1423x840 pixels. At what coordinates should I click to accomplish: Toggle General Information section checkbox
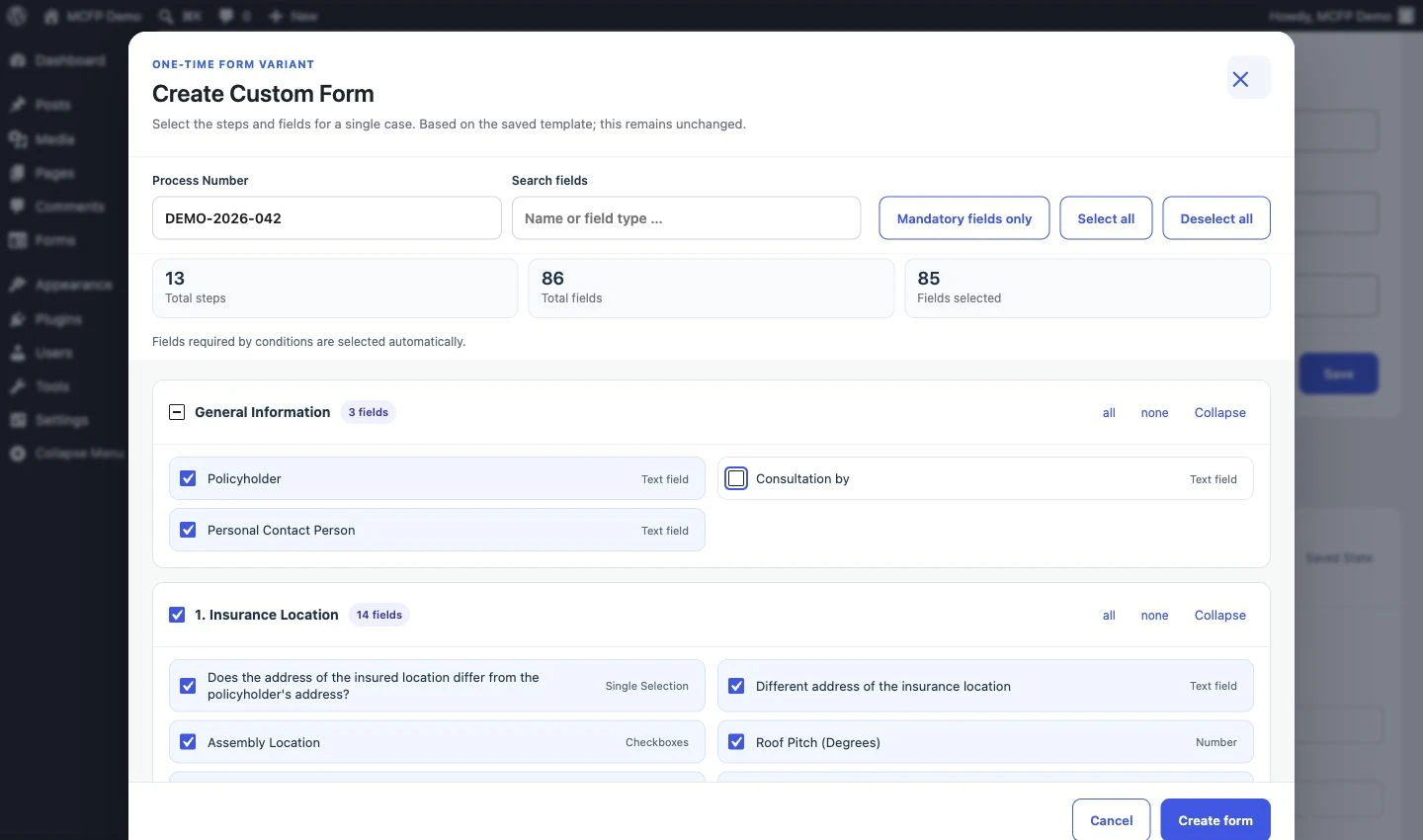[x=177, y=412]
